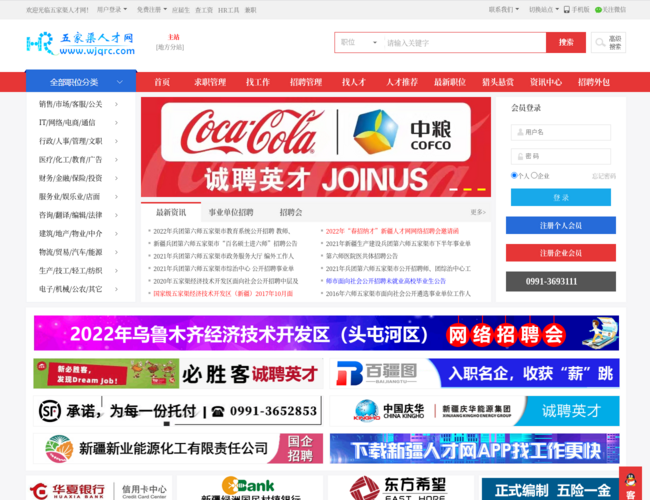650x500 pixels.
Task: Click the China Kingho globe logo
Action: point(366,410)
